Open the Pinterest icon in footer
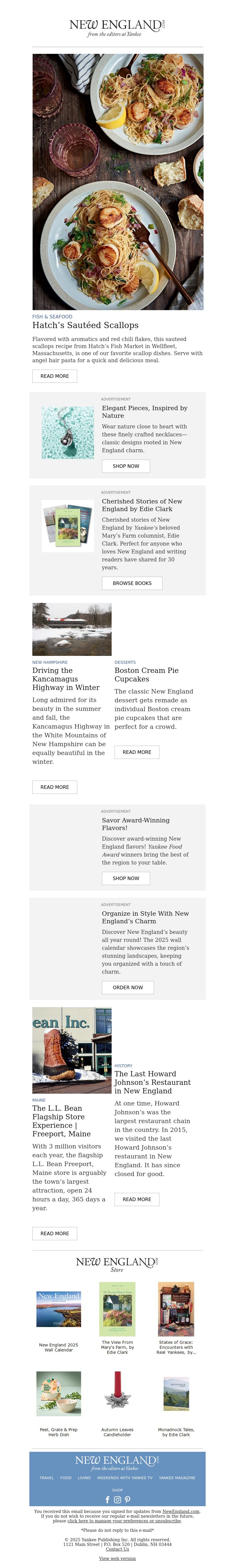 127,1500
